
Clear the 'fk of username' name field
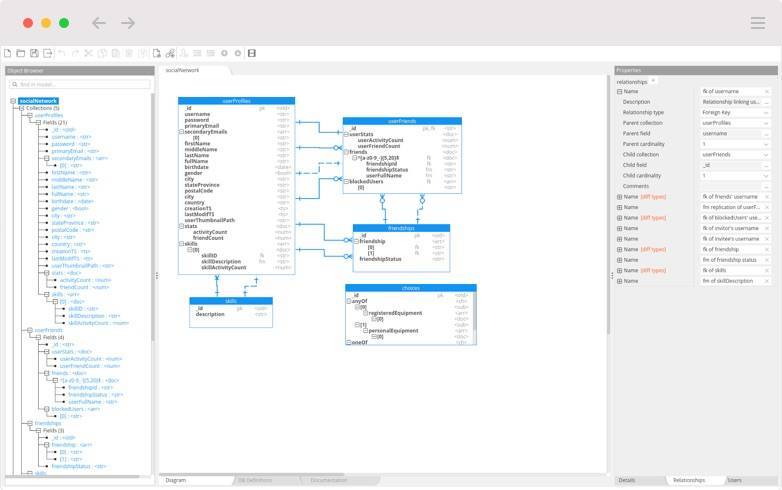(767, 91)
